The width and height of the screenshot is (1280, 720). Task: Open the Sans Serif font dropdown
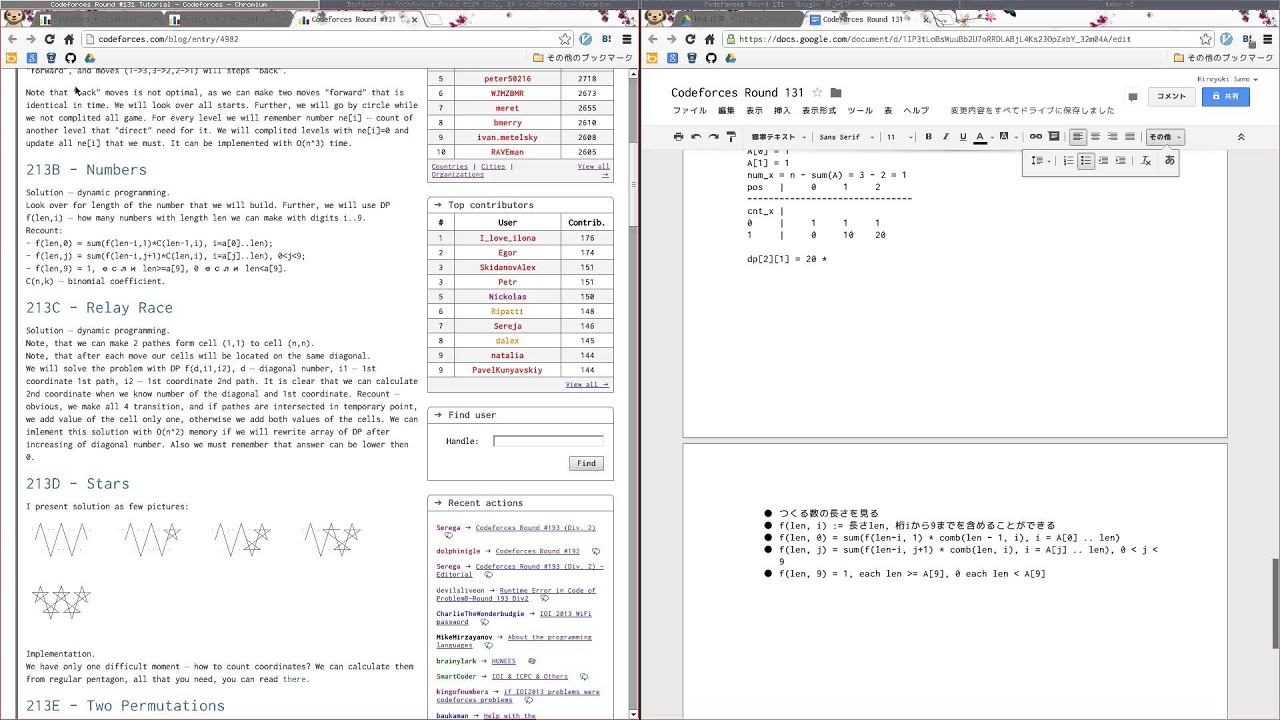click(x=846, y=137)
